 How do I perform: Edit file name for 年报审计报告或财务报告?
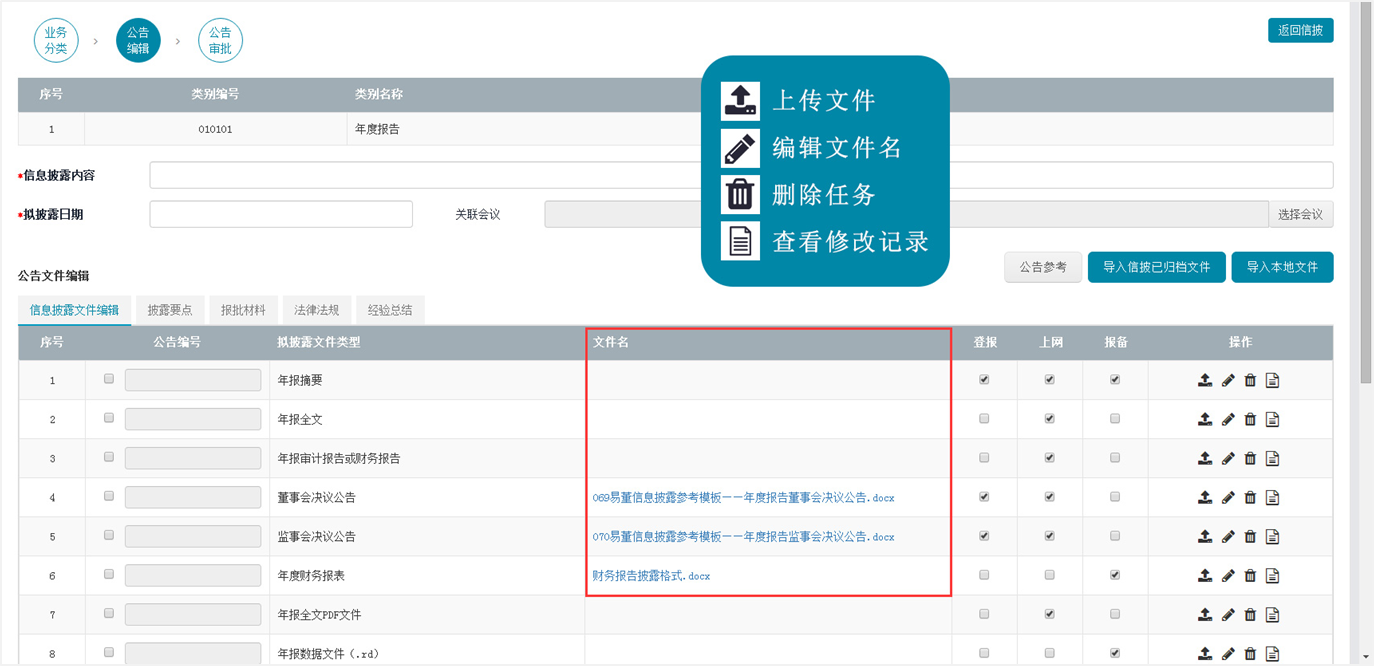1228,458
